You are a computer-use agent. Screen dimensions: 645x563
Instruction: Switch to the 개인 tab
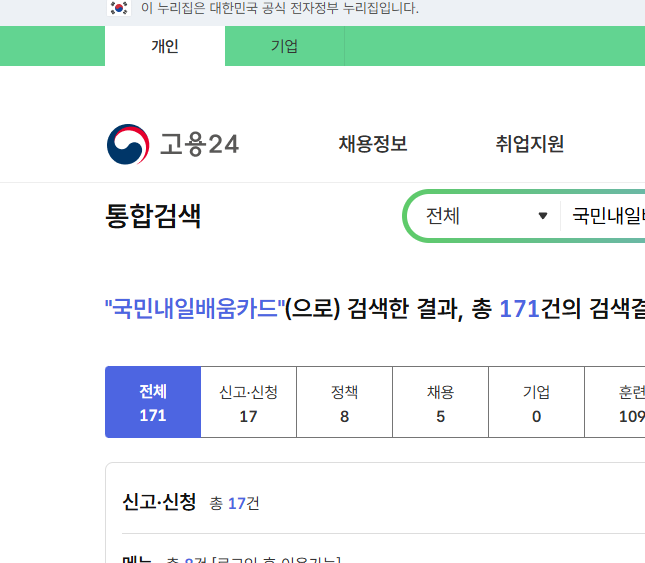point(165,46)
